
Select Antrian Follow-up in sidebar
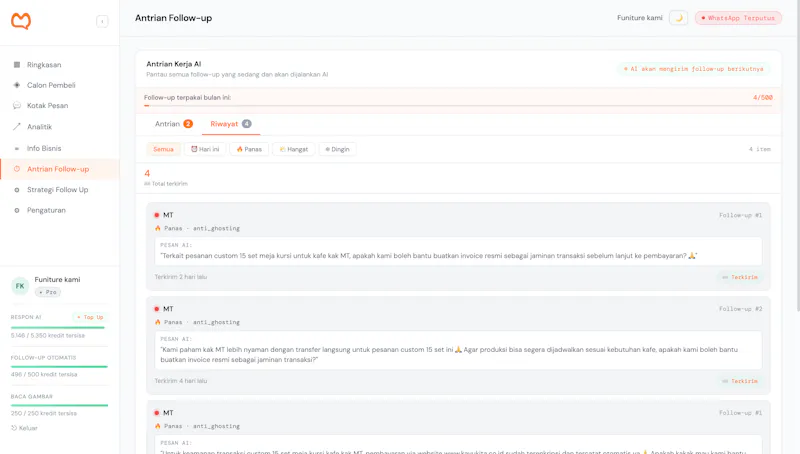[x=60, y=169]
